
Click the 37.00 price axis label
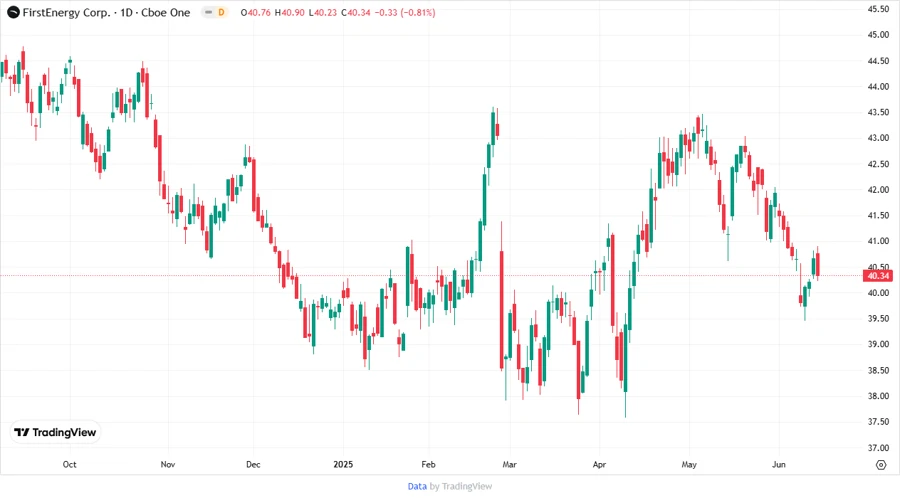(878, 448)
